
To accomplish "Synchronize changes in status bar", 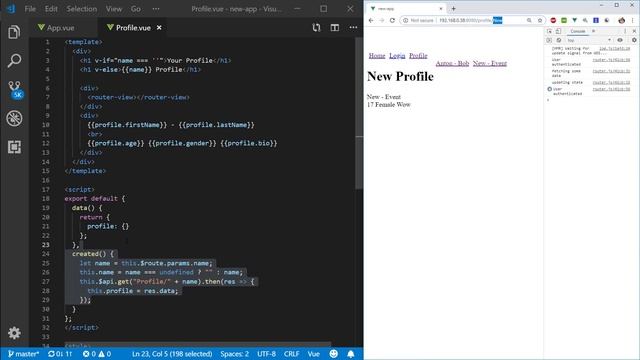I will [60, 354].
